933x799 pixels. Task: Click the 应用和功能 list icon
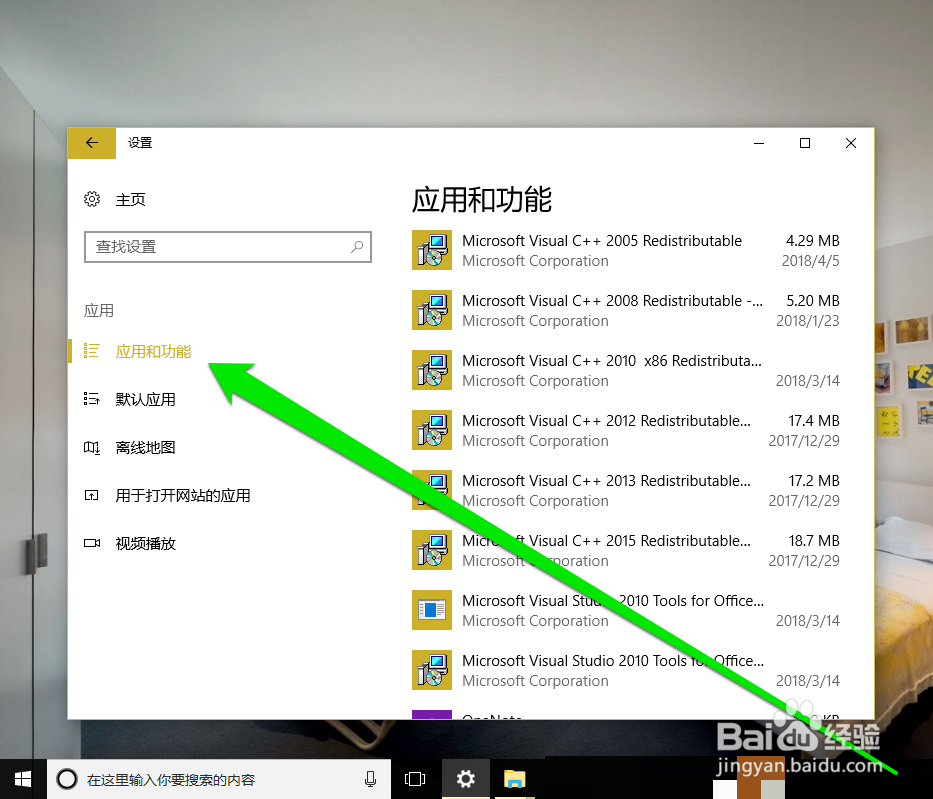(x=92, y=351)
